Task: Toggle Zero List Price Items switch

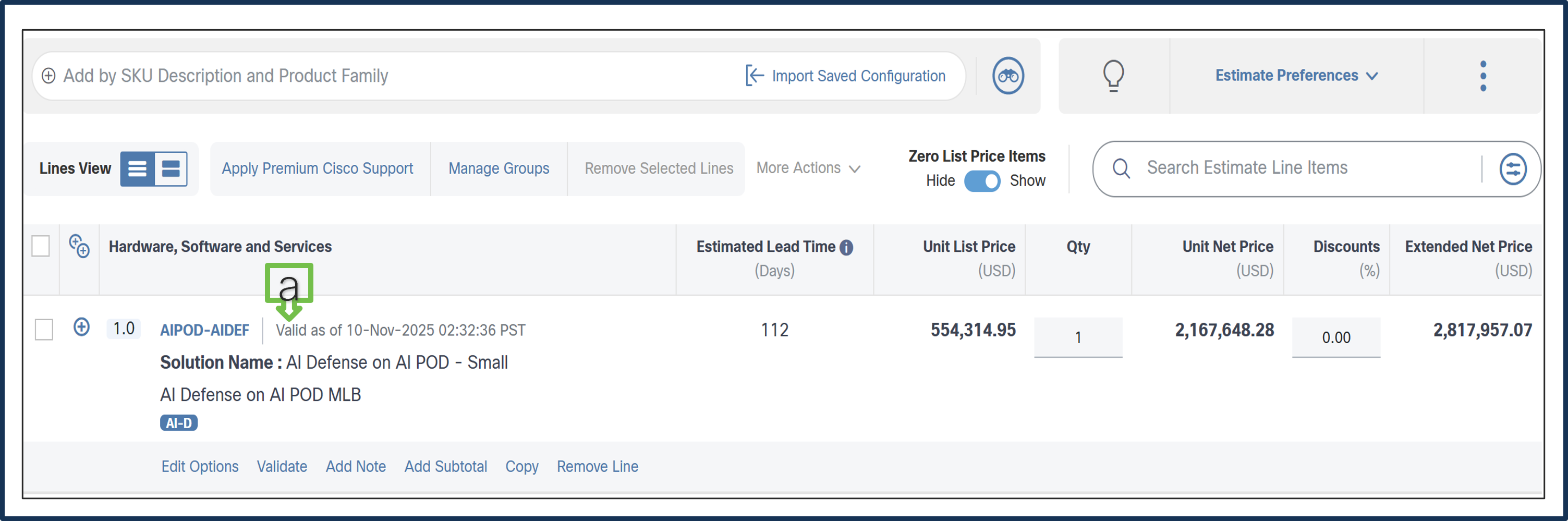Action: click(x=982, y=181)
